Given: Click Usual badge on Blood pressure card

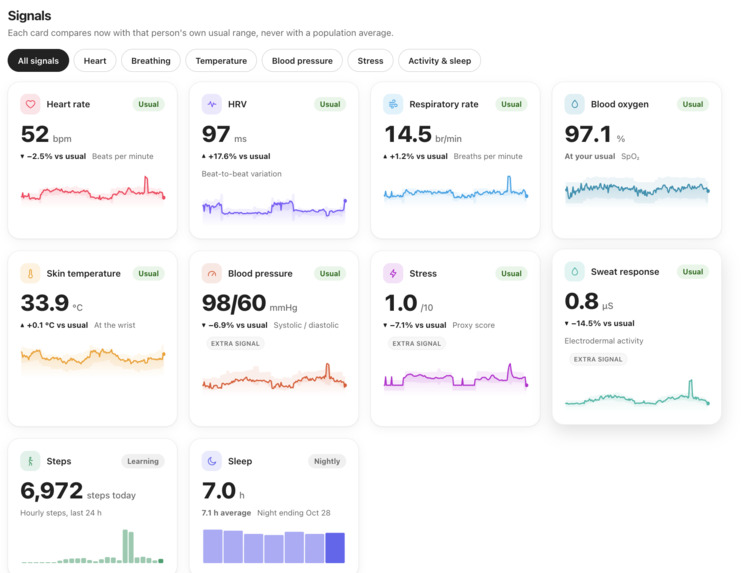Looking at the screenshot, I should 330,274.
